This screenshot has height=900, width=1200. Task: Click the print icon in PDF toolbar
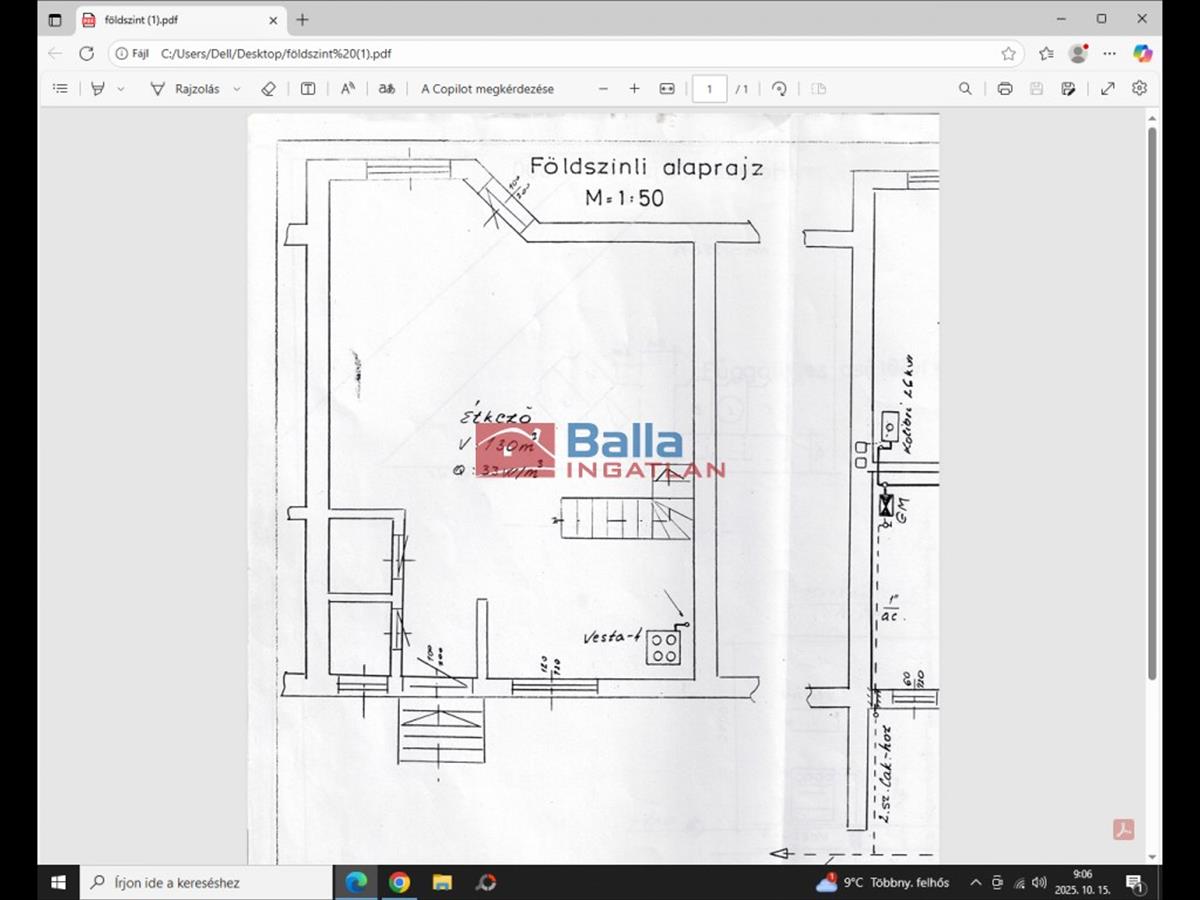coord(1005,89)
